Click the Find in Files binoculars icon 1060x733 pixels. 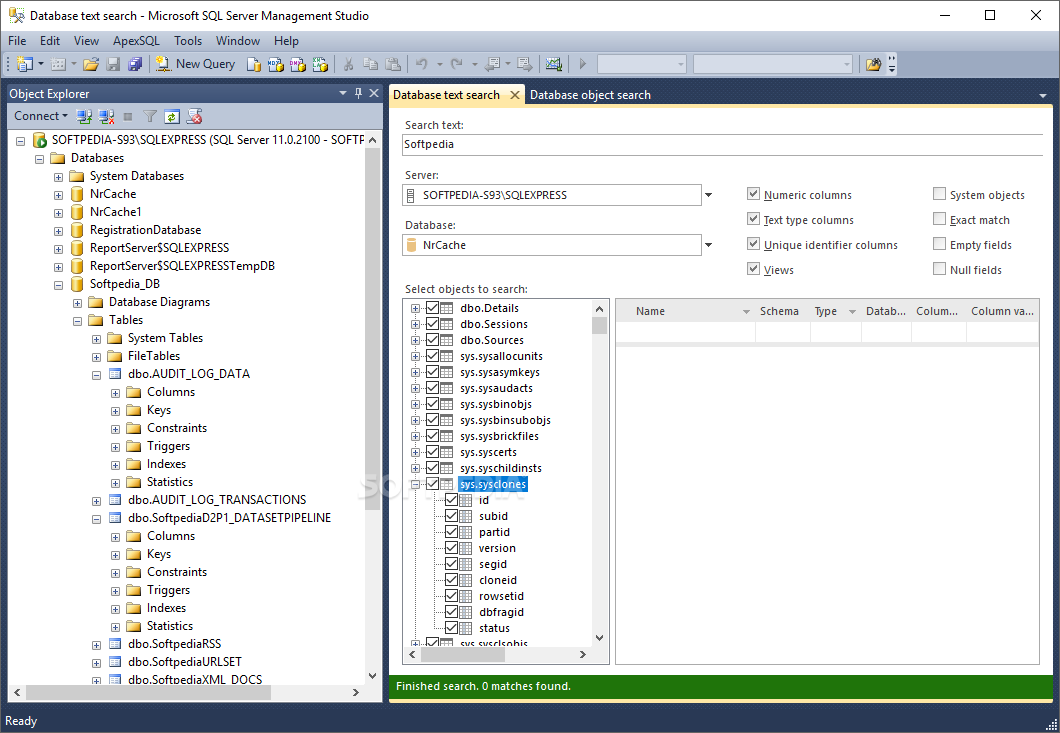873,64
